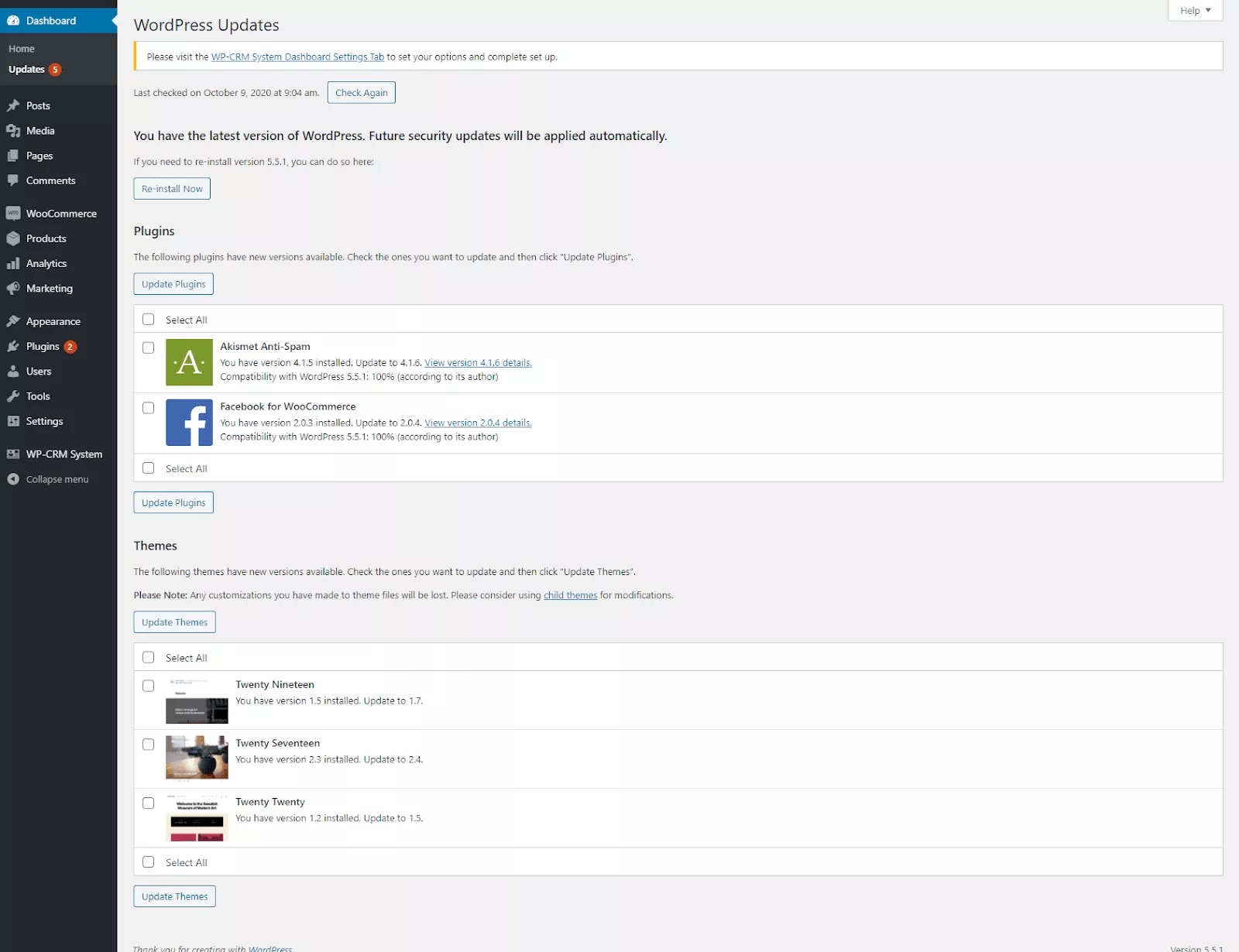Click the Users person icon
Image resolution: width=1239 pixels, height=952 pixels.
point(13,372)
